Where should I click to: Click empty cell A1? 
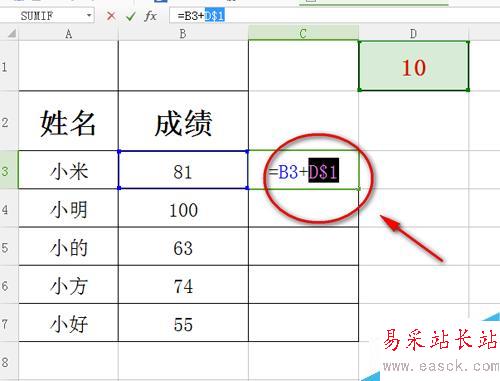tap(68, 66)
